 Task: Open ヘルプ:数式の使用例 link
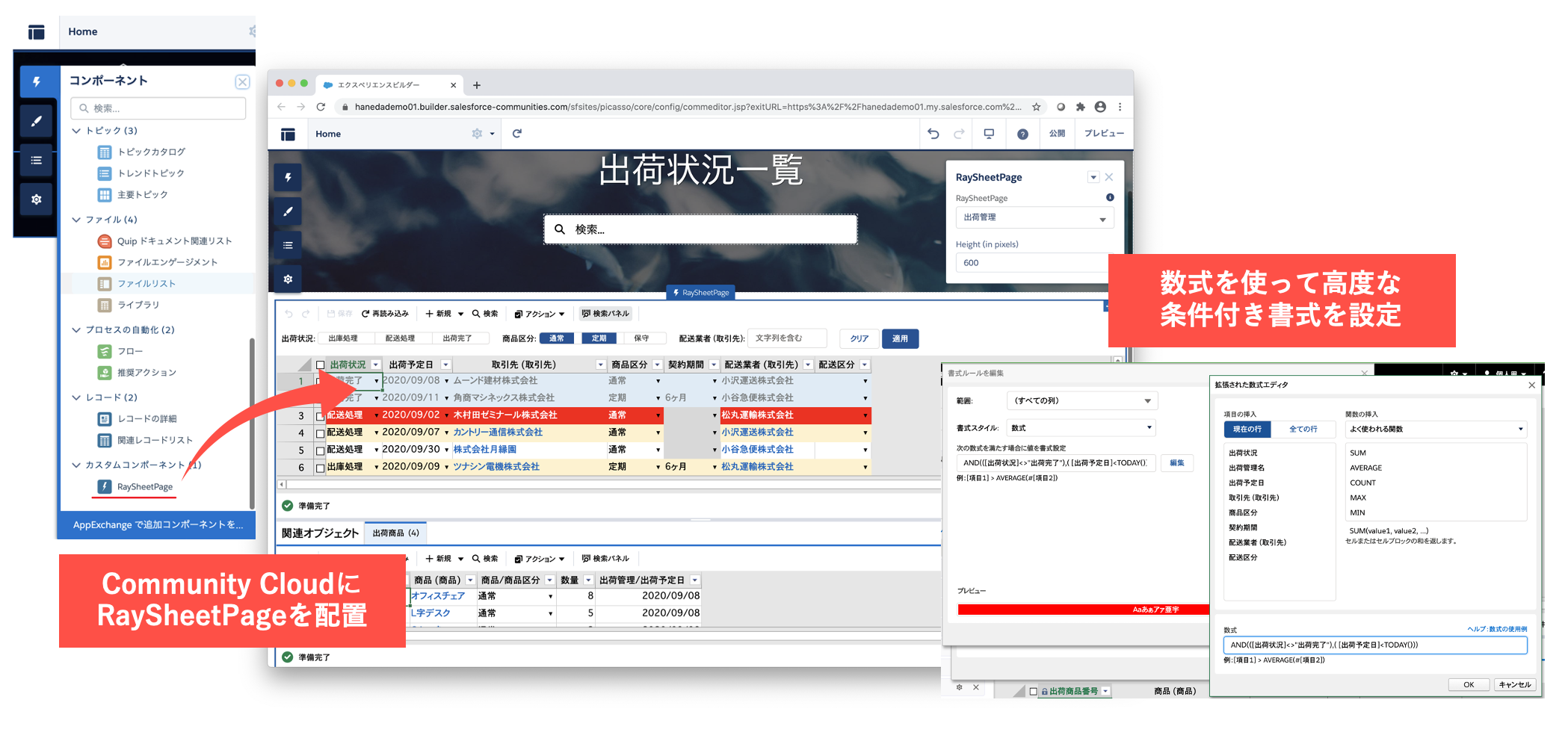click(1497, 629)
